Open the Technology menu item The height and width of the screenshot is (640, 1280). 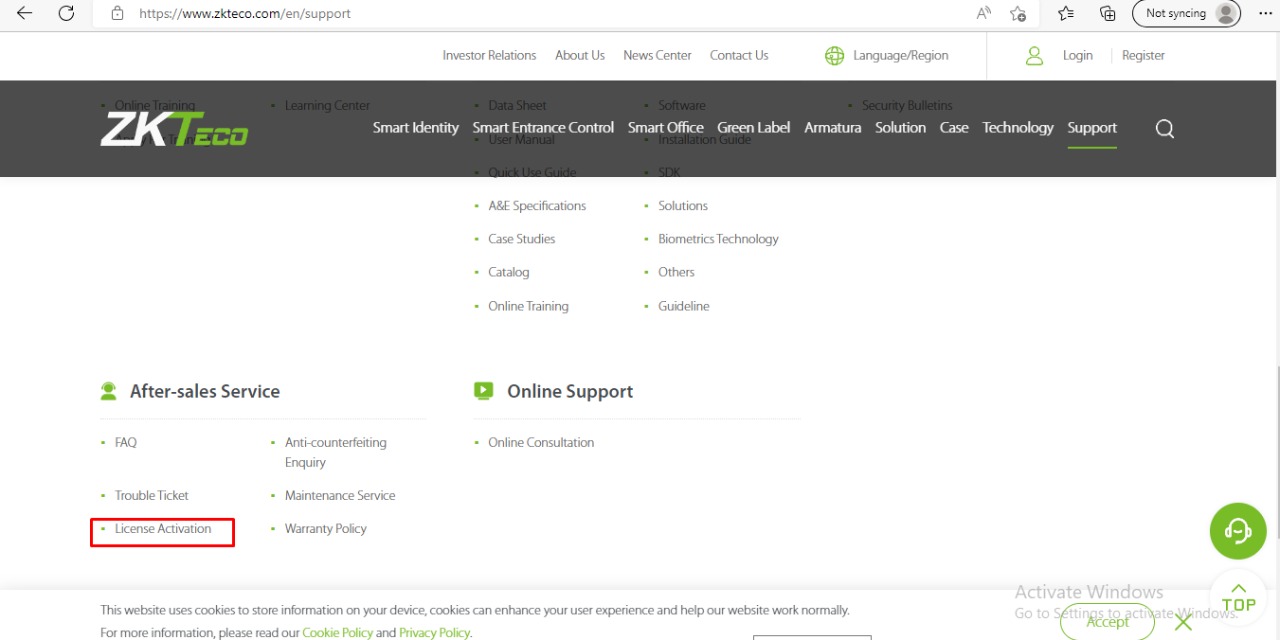coord(1017,128)
